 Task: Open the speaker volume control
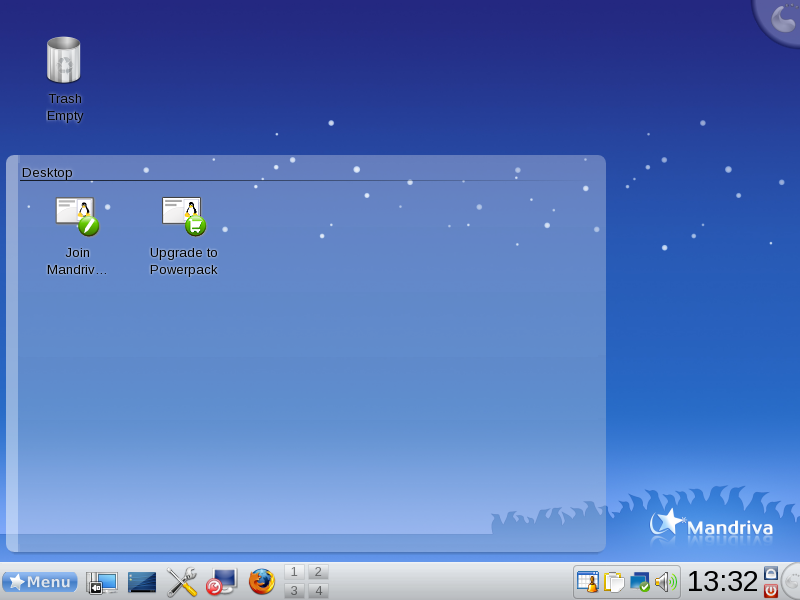tap(666, 582)
